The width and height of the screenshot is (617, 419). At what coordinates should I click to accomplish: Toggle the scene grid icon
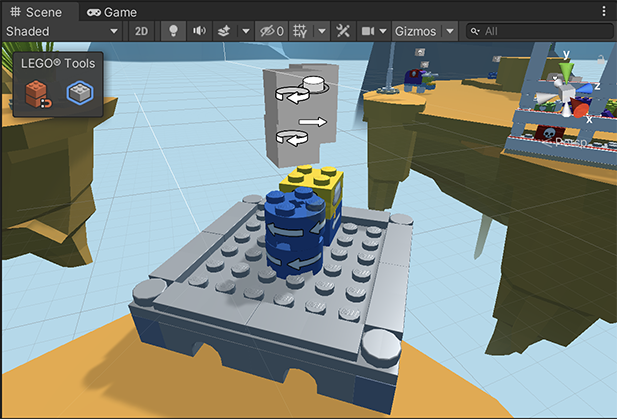(303, 31)
